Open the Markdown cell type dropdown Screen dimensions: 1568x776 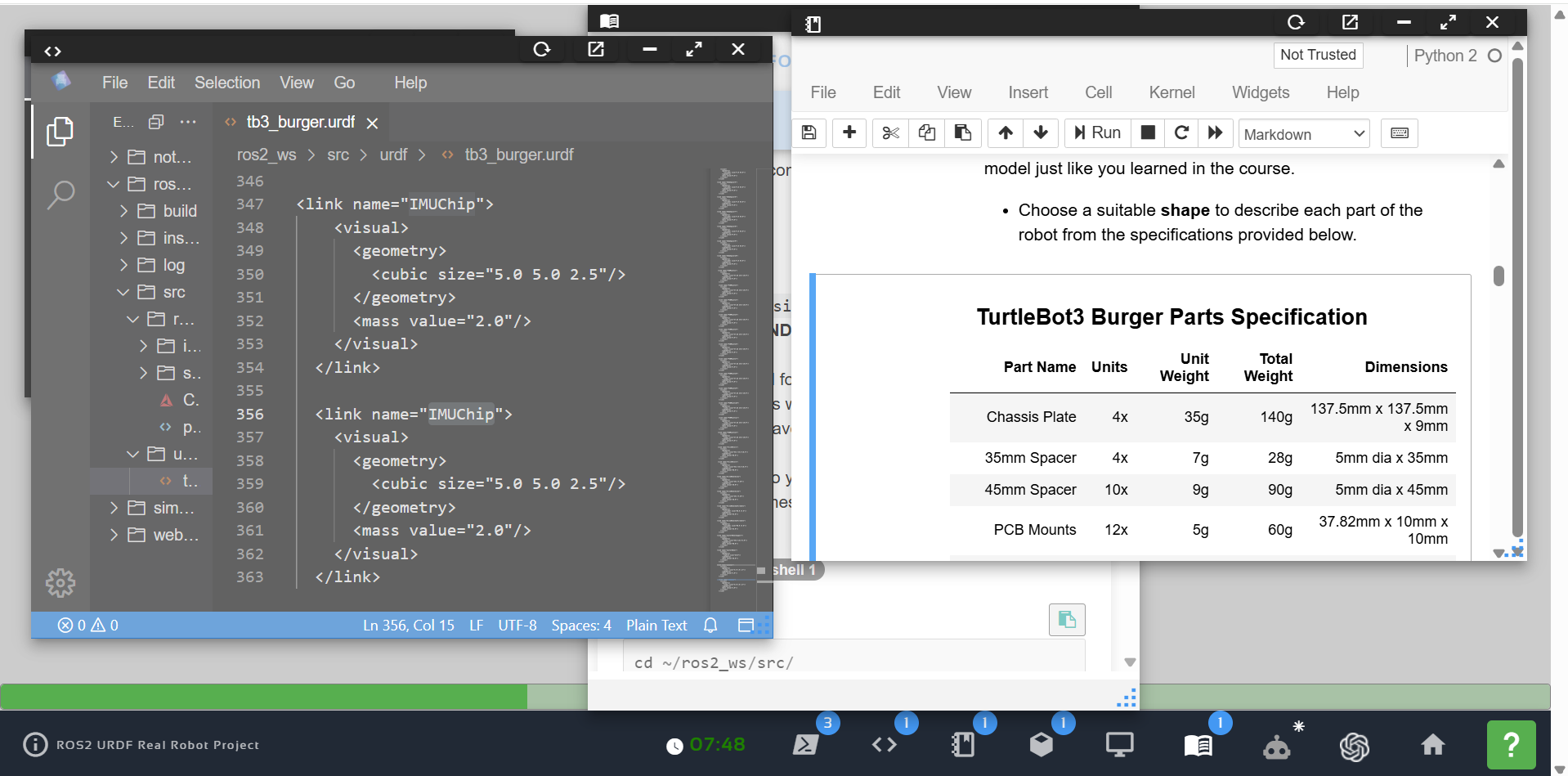click(x=1303, y=134)
